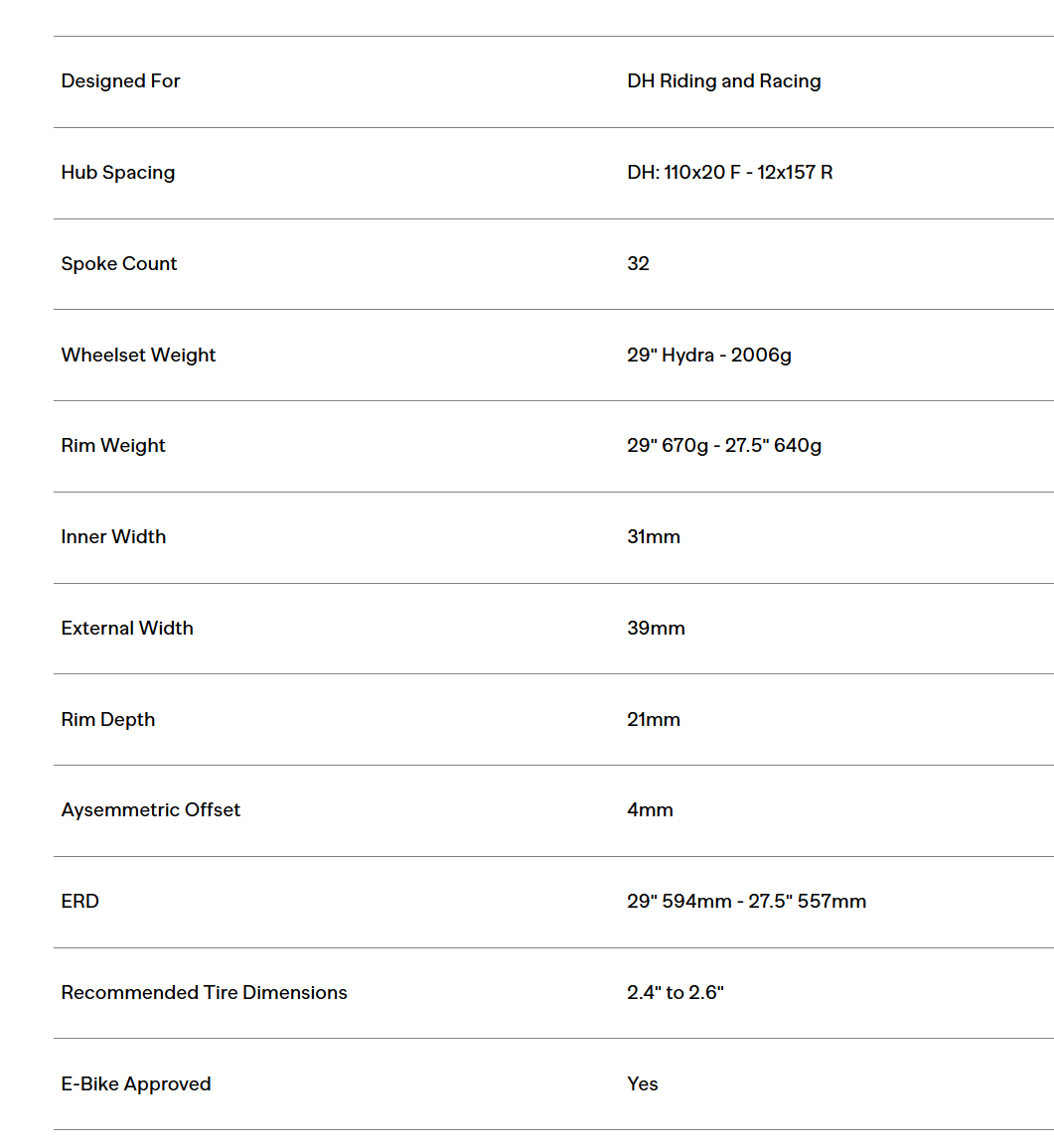Click the 'Rim Depth' label
1054x1148 pixels.
pyautogui.click(x=107, y=720)
